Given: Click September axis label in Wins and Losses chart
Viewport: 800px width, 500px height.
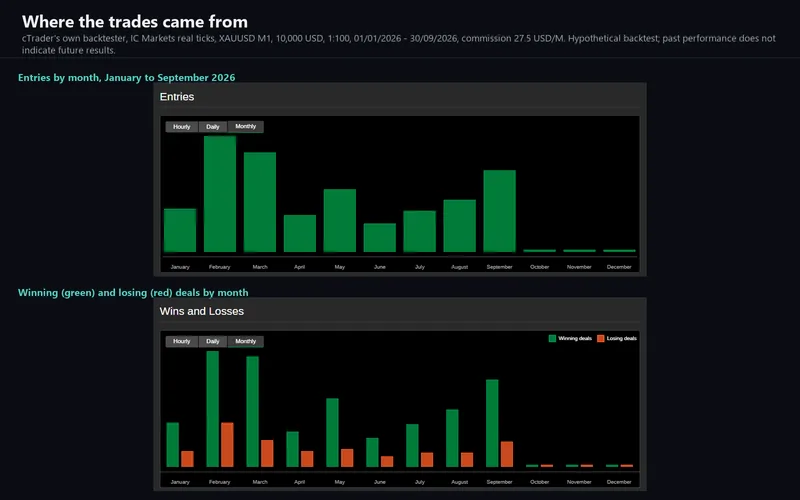Looking at the screenshot, I should [499, 482].
